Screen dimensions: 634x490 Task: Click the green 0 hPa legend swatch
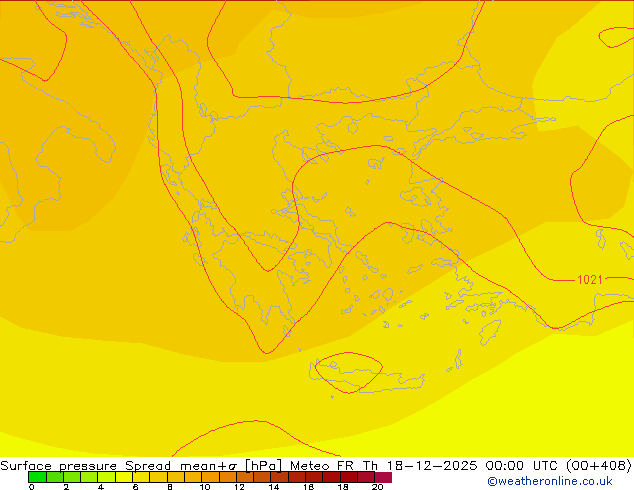36,477
